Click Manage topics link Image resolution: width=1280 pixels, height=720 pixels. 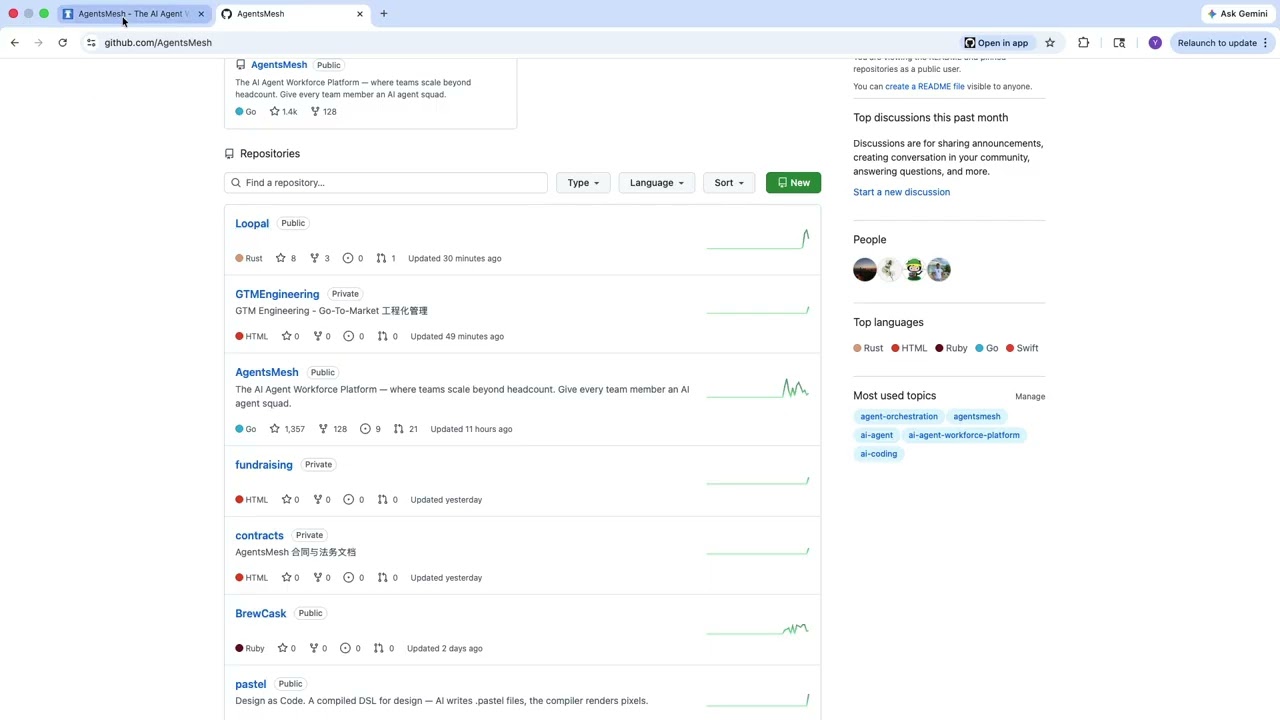[x=1030, y=397]
